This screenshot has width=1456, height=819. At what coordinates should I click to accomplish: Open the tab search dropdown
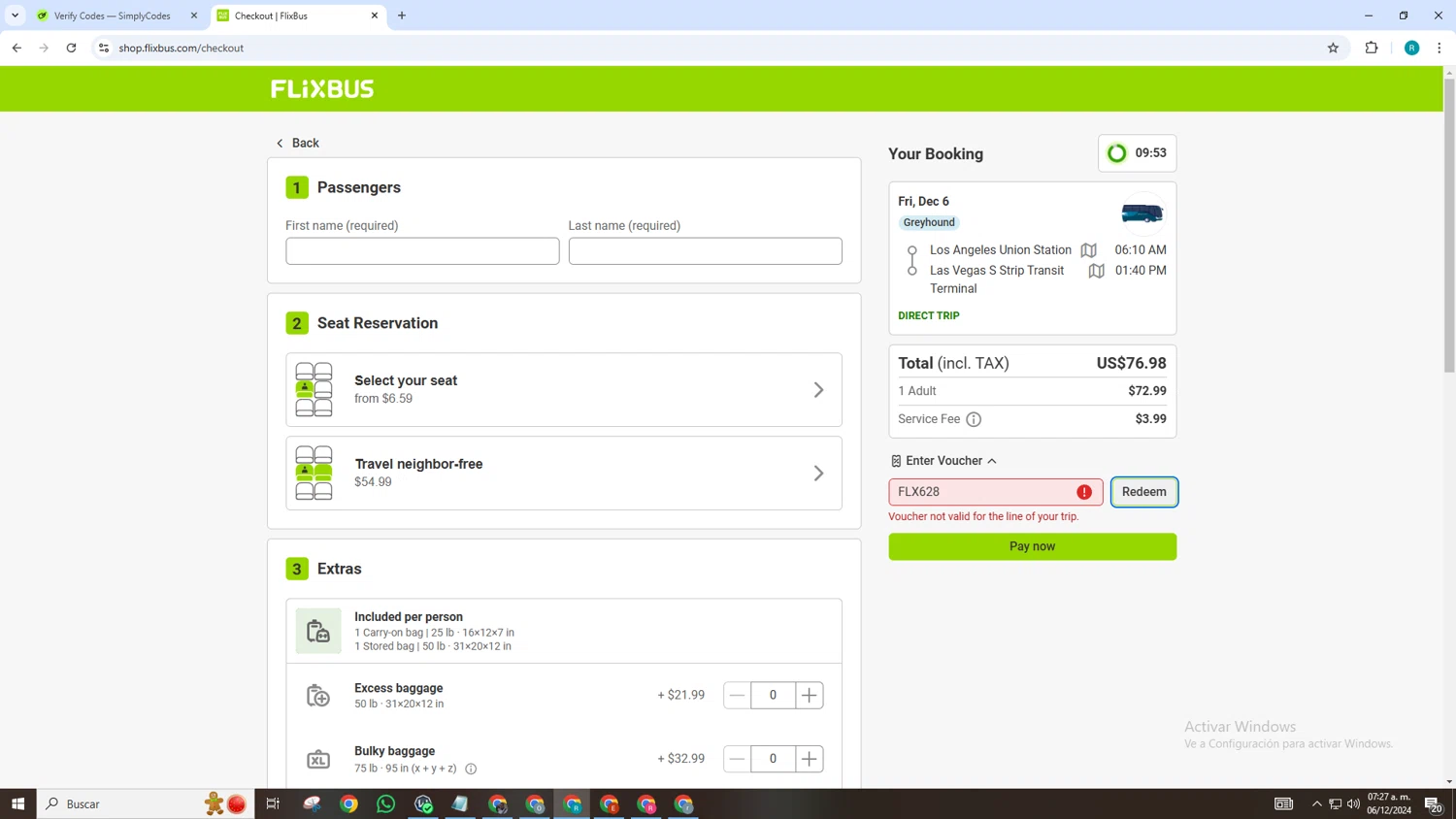[15, 16]
